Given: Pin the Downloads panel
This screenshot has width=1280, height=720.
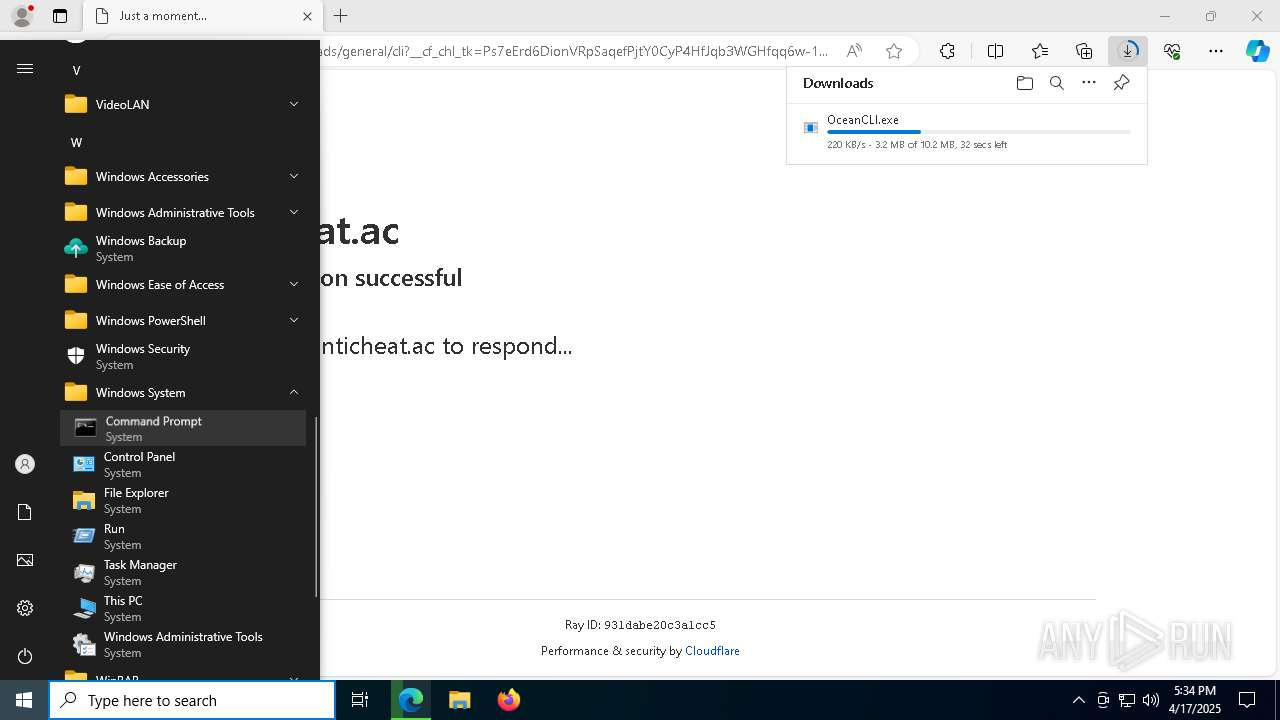Looking at the screenshot, I should click(1121, 83).
